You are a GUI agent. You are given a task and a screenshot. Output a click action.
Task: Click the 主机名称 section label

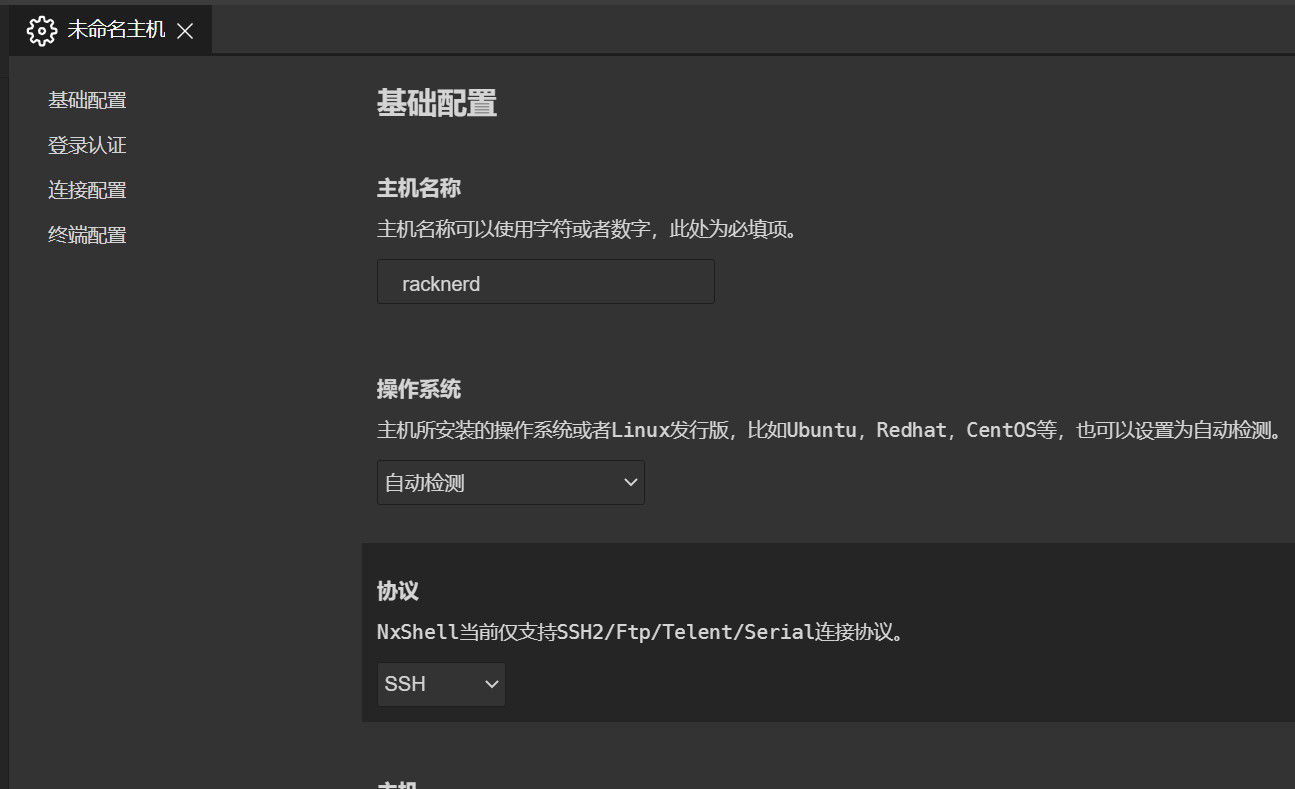click(418, 188)
